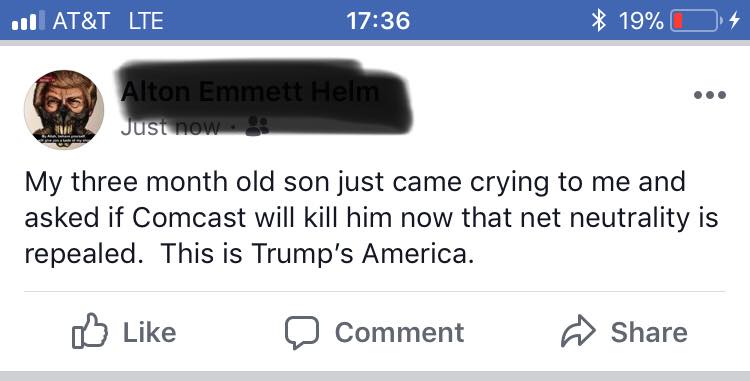Click the poster's profile picture
This screenshot has width=750, height=381.
[64, 110]
